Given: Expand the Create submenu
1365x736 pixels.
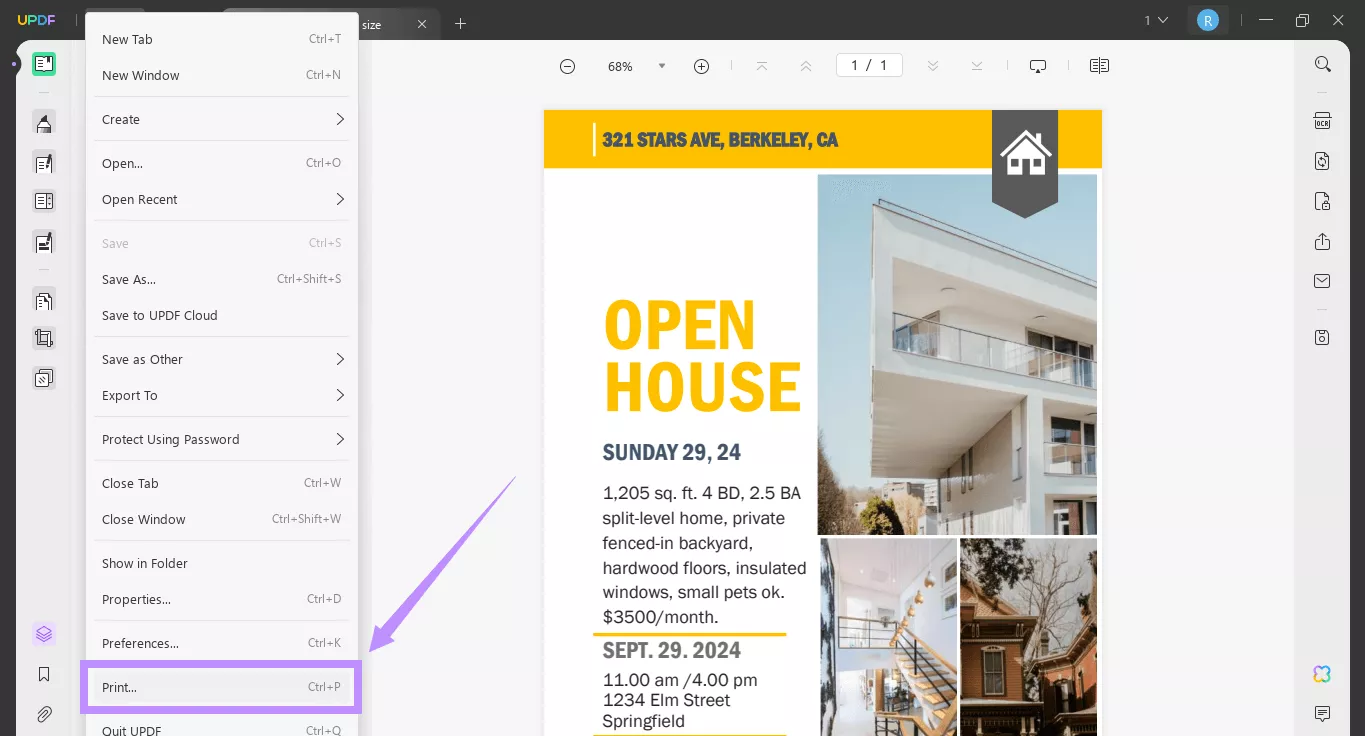Looking at the screenshot, I should (222, 119).
